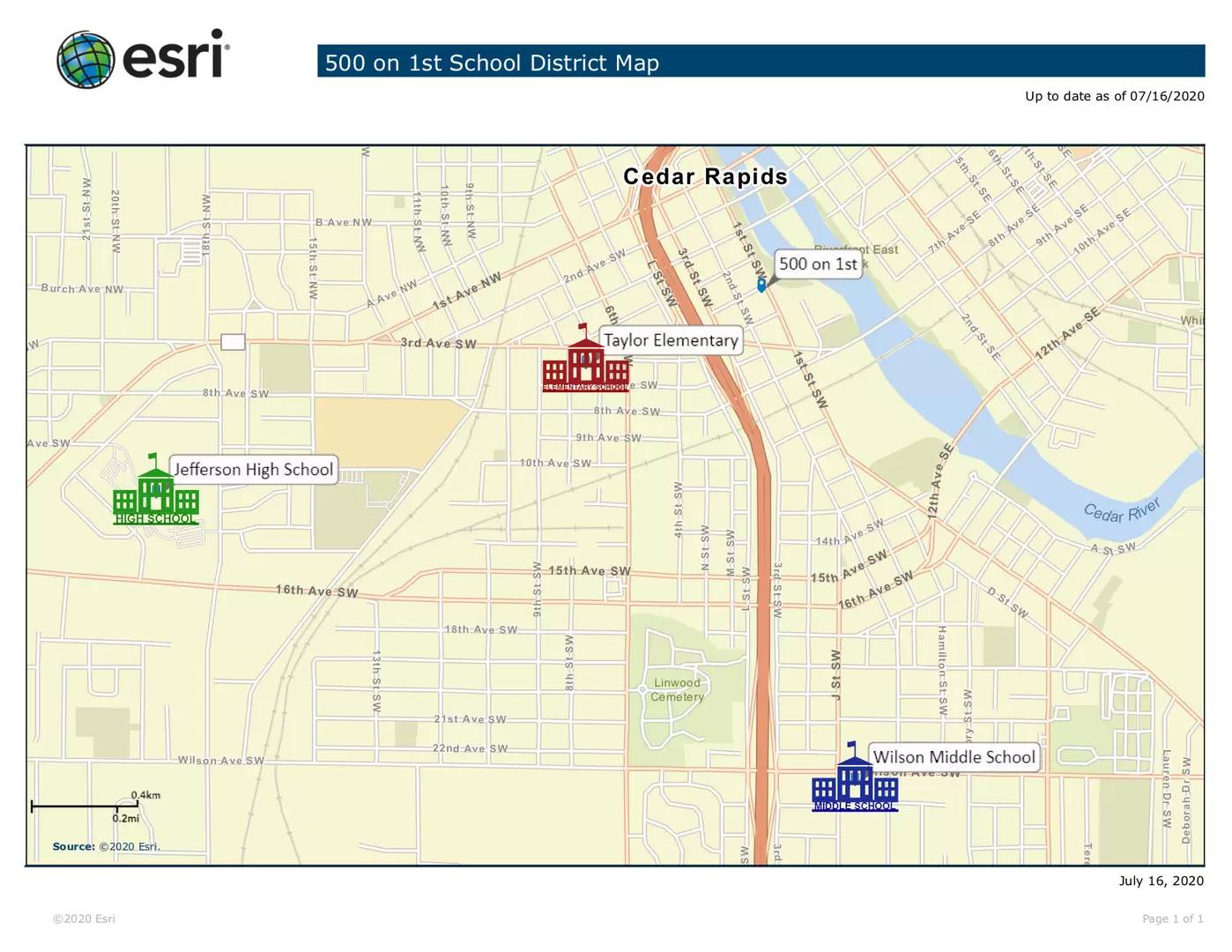Click the 500 on 1st callout label
The height and width of the screenshot is (952, 1232).
pyautogui.click(x=818, y=264)
